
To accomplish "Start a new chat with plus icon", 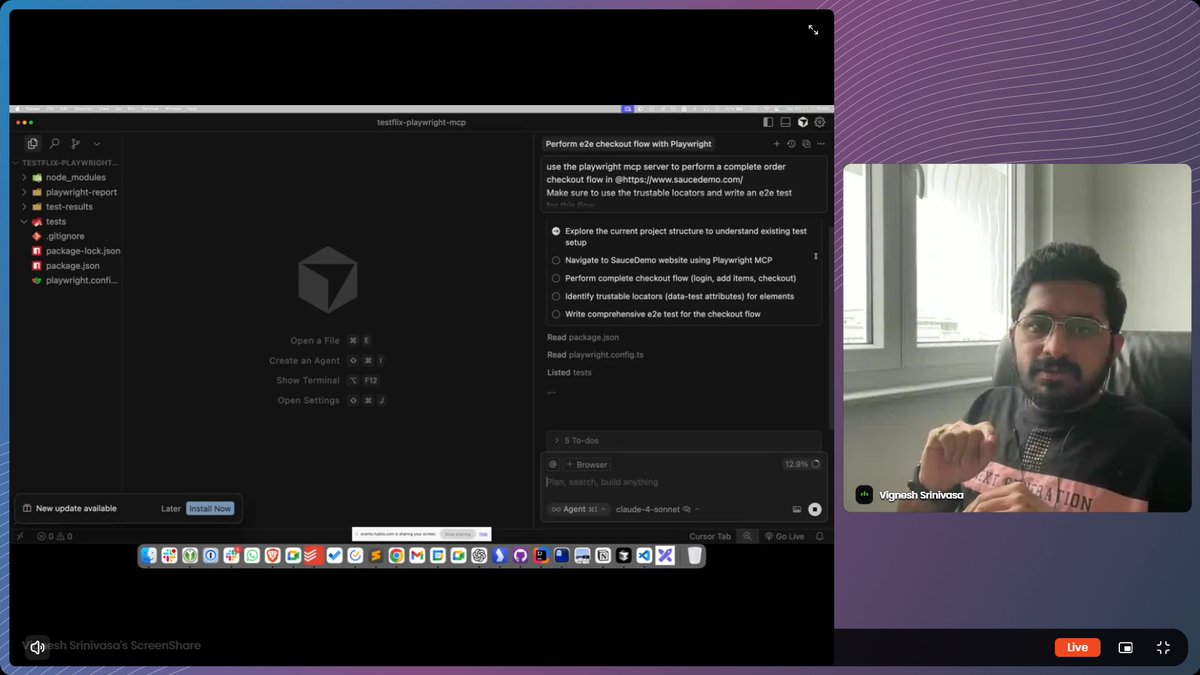I will (x=777, y=144).
